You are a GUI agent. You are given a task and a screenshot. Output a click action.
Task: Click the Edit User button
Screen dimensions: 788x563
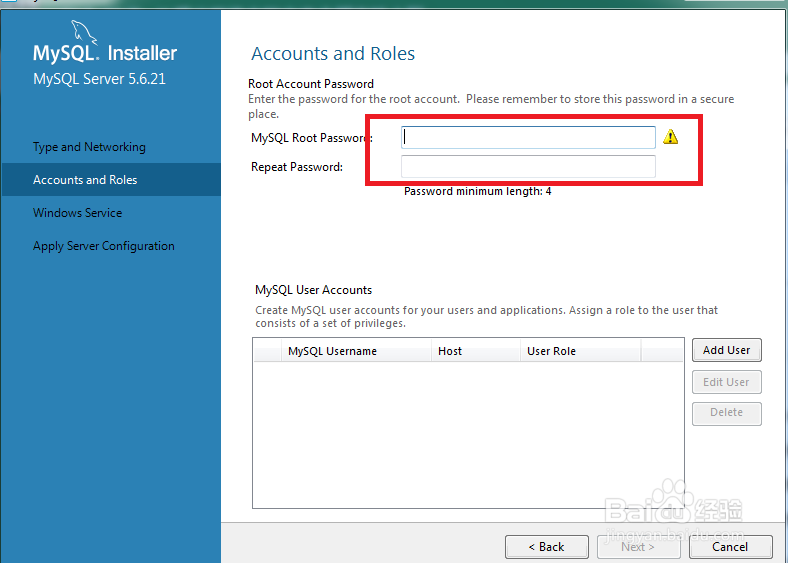pos(727,382)
